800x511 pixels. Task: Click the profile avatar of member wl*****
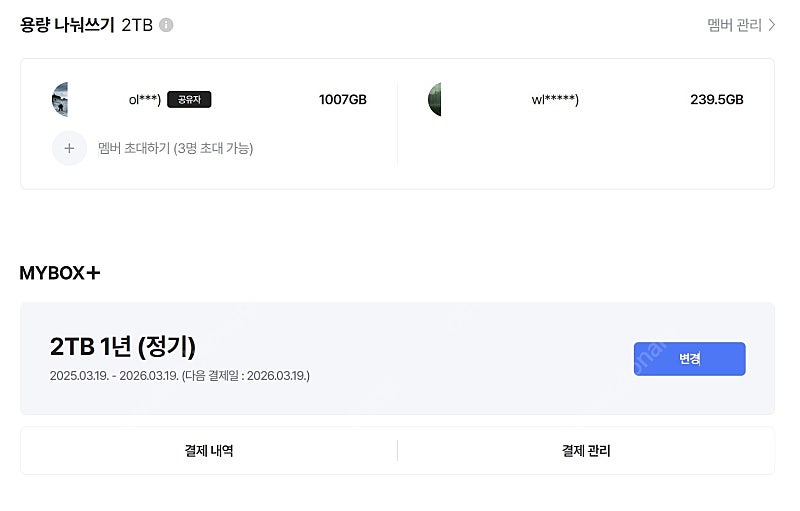435,100
